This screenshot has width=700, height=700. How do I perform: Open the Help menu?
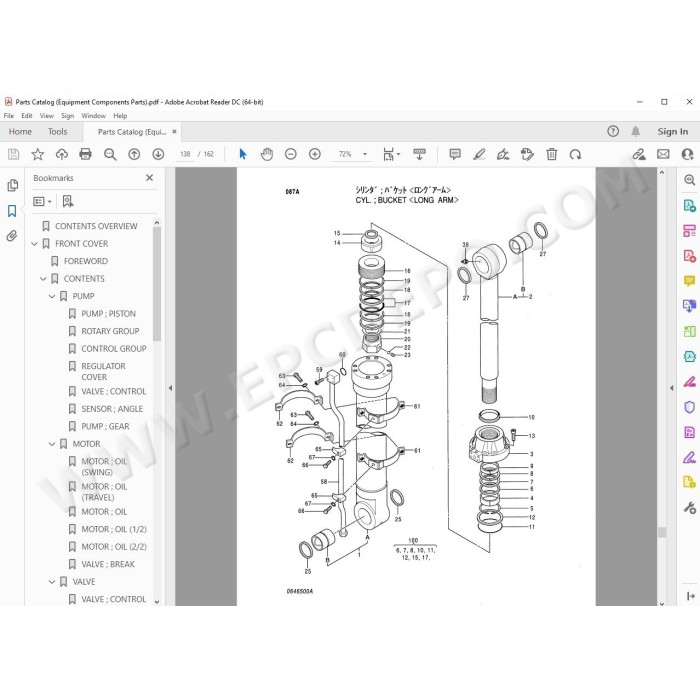pyautogui.click(x=120, y=116)
